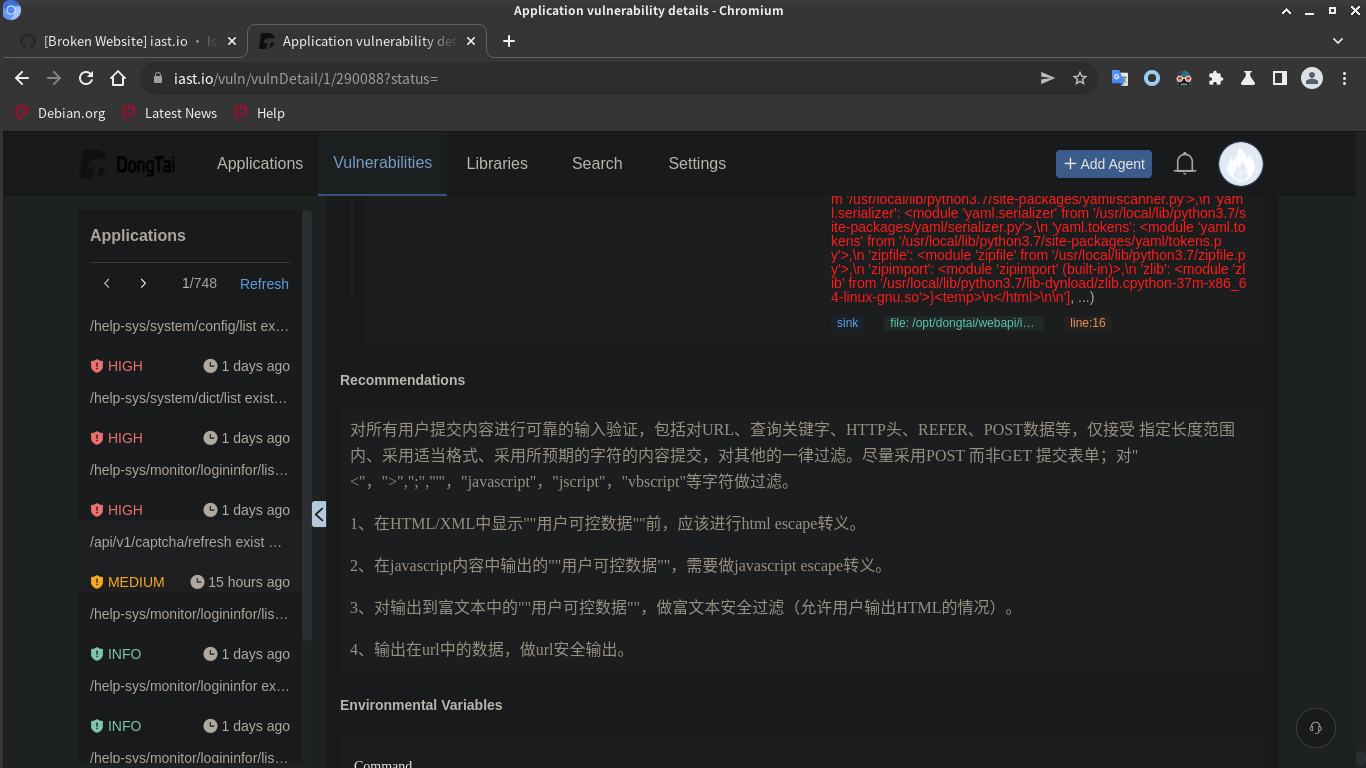The image size is (1366, 768).
Task: Switch to the Libraries navigation tab
Action: 497,163
